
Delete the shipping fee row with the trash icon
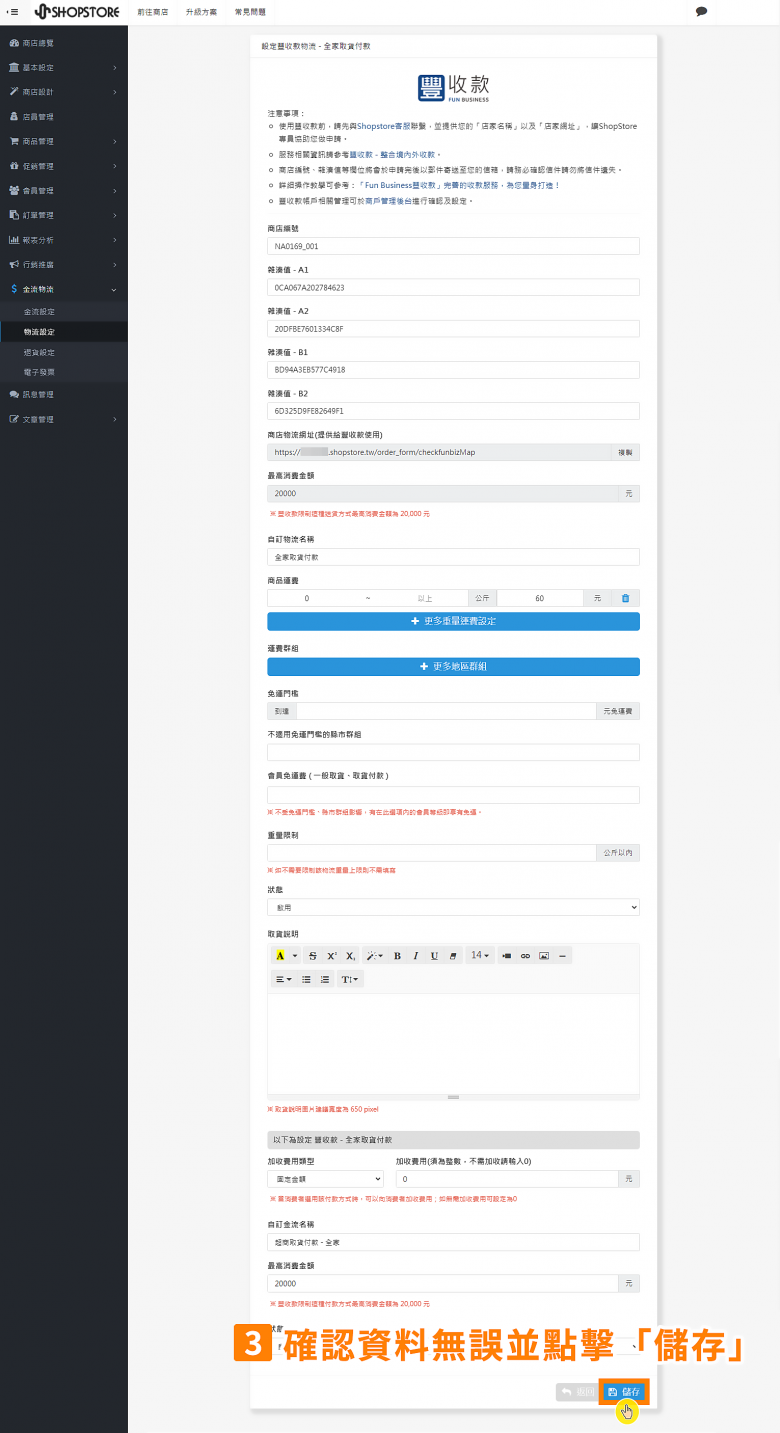point(625,598)
